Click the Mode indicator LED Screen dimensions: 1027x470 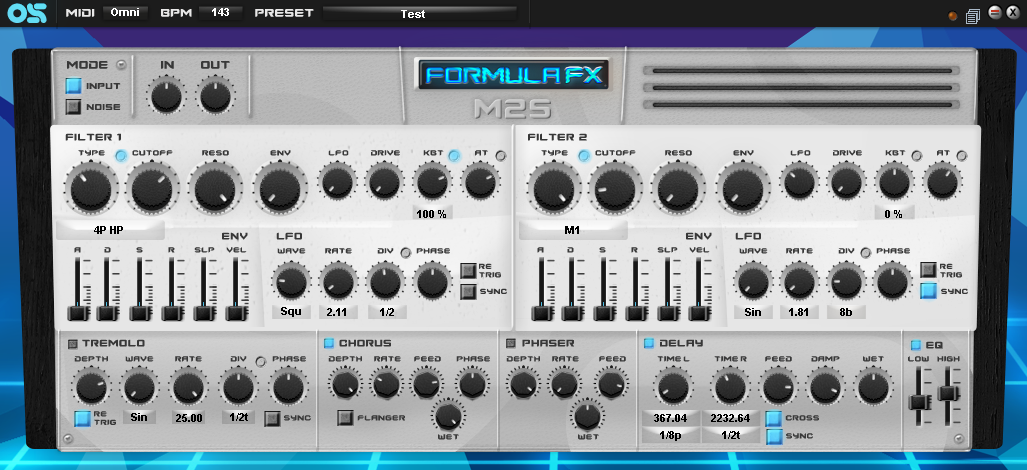(x=121, y=65)
